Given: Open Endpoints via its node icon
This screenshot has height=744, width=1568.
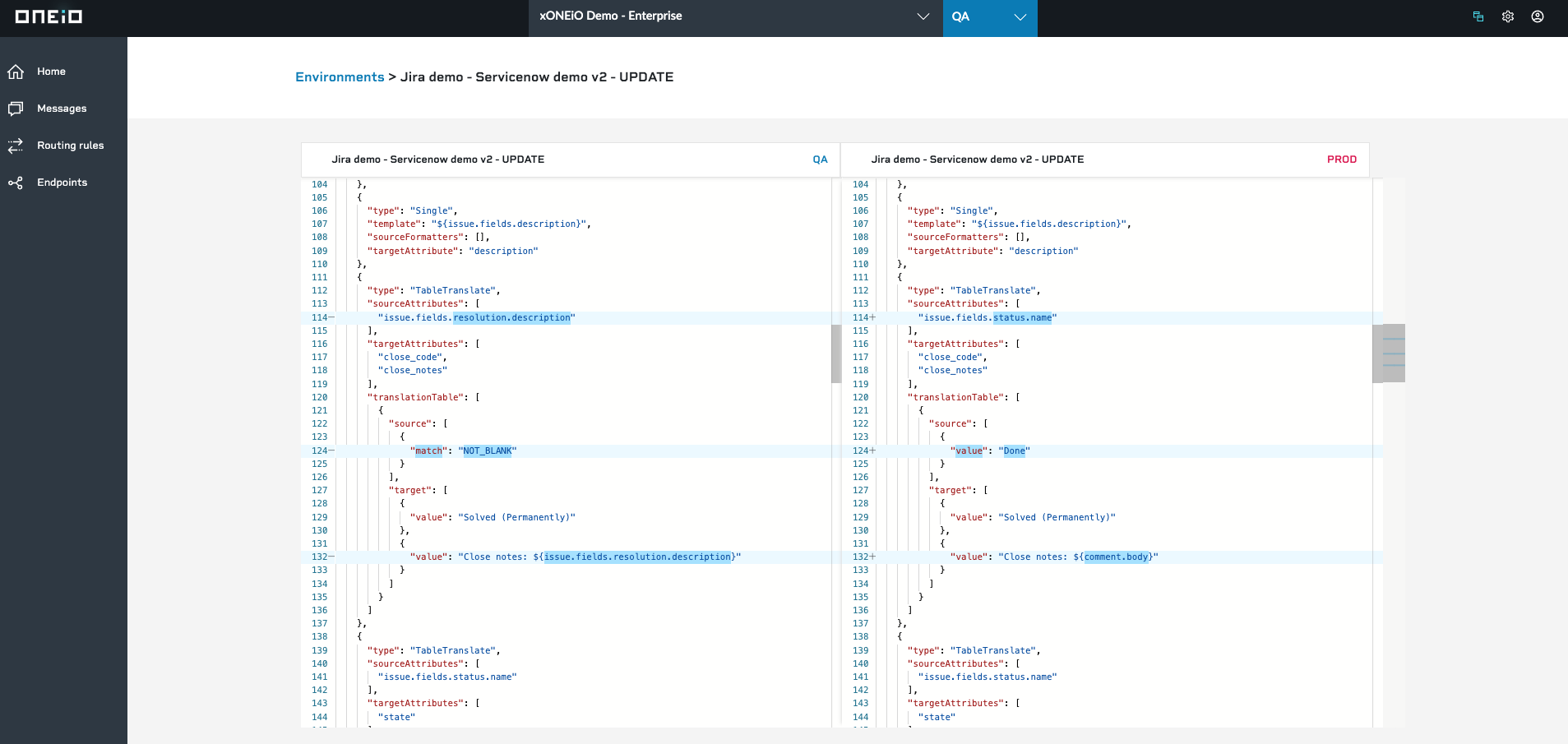Looking at the screenshot, I should point(16,183).
